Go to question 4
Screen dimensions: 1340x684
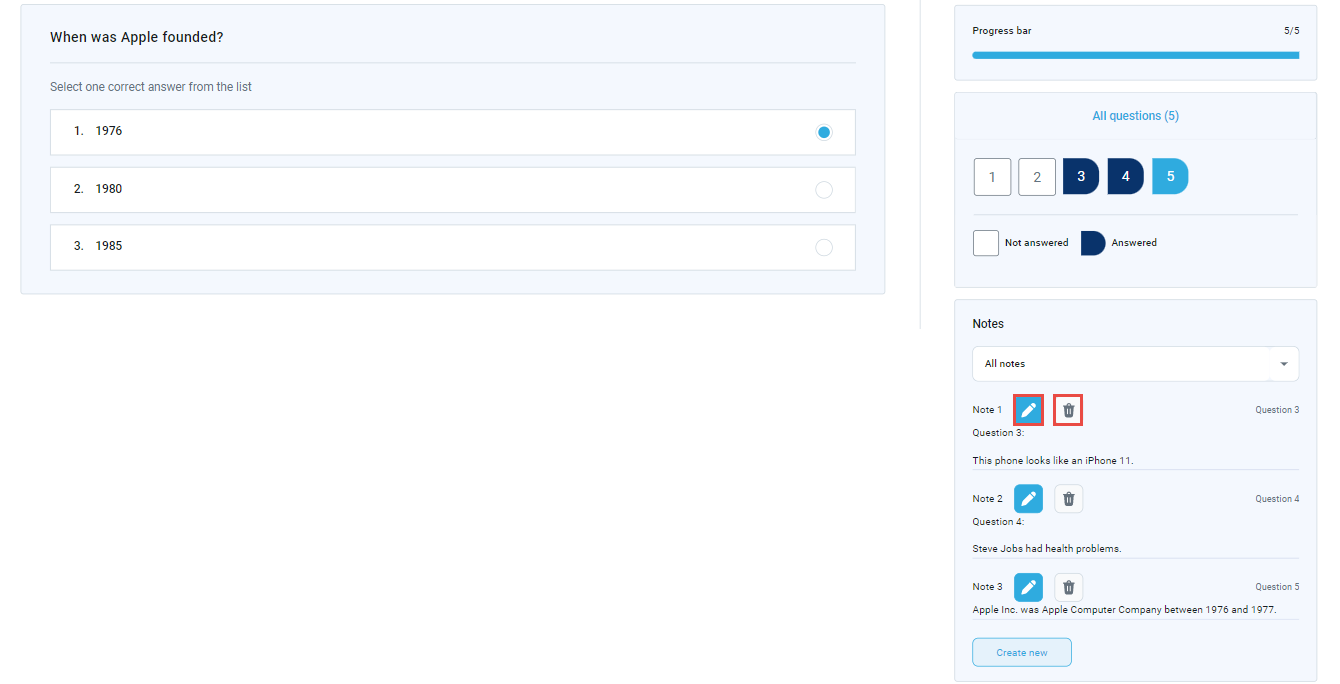pos(1125,176)
